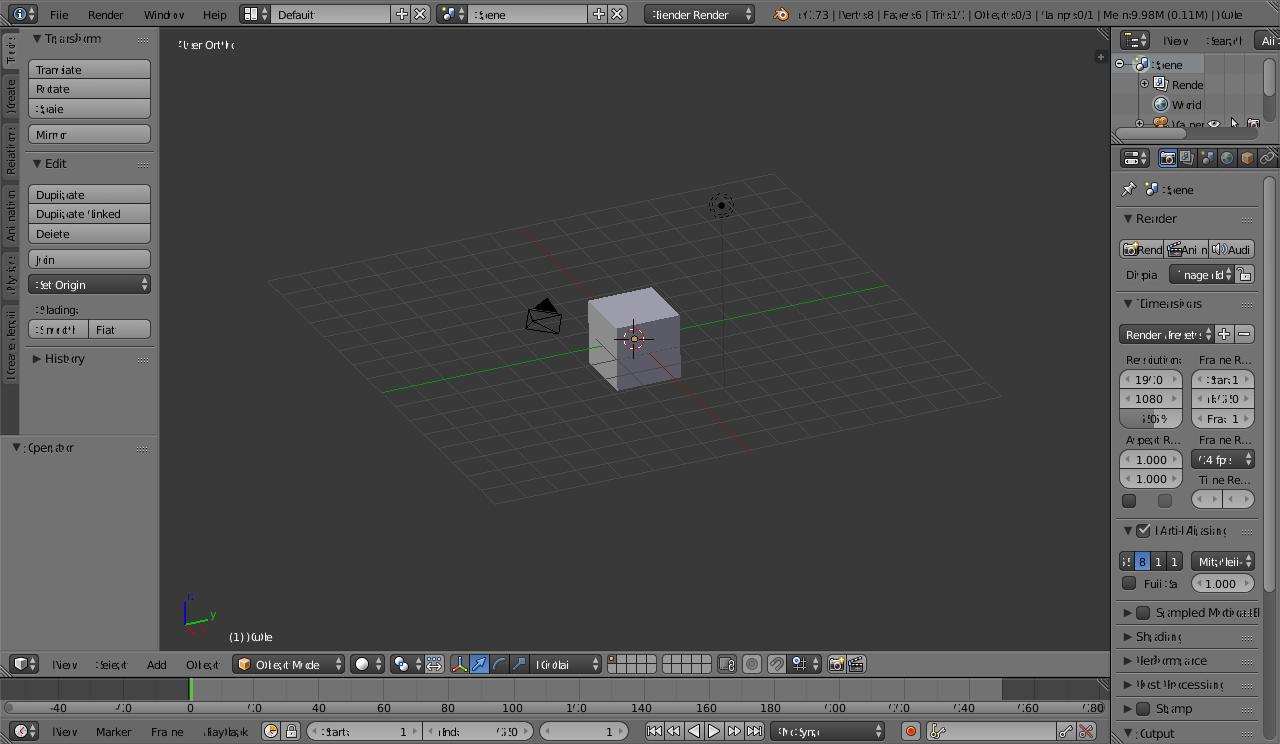The width and height of the screenshot is (1280, 744).
Task: Collapse the Transform panel
Action: click(x=37, y=39)
